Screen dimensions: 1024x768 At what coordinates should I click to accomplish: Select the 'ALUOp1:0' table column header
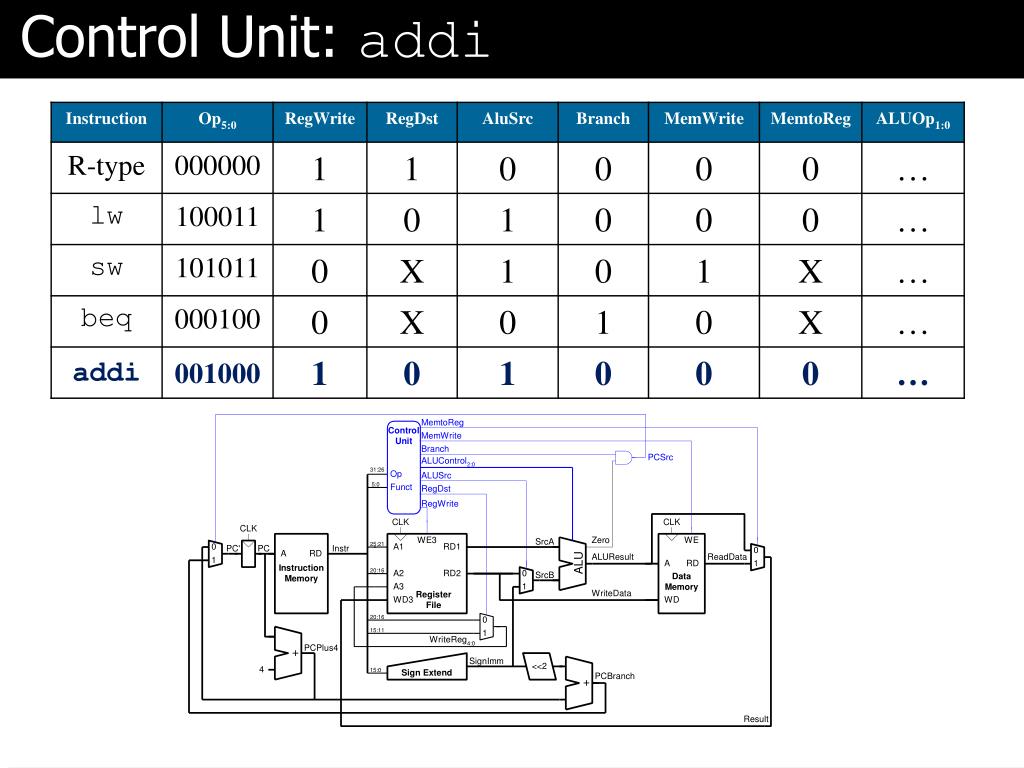pyautogui.click(x=913, y=122)
